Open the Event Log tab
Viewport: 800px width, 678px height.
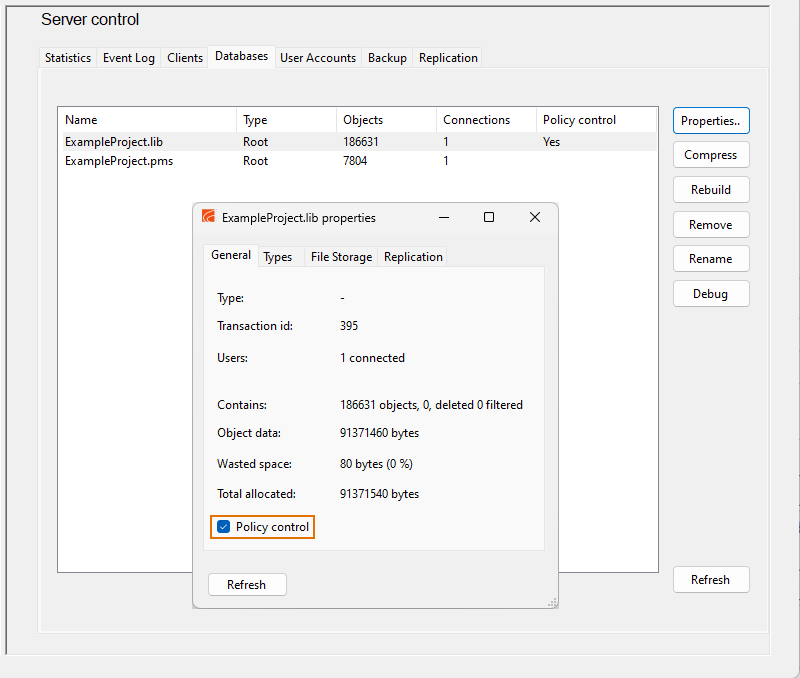pyautogui.click(x=129, y=58)
